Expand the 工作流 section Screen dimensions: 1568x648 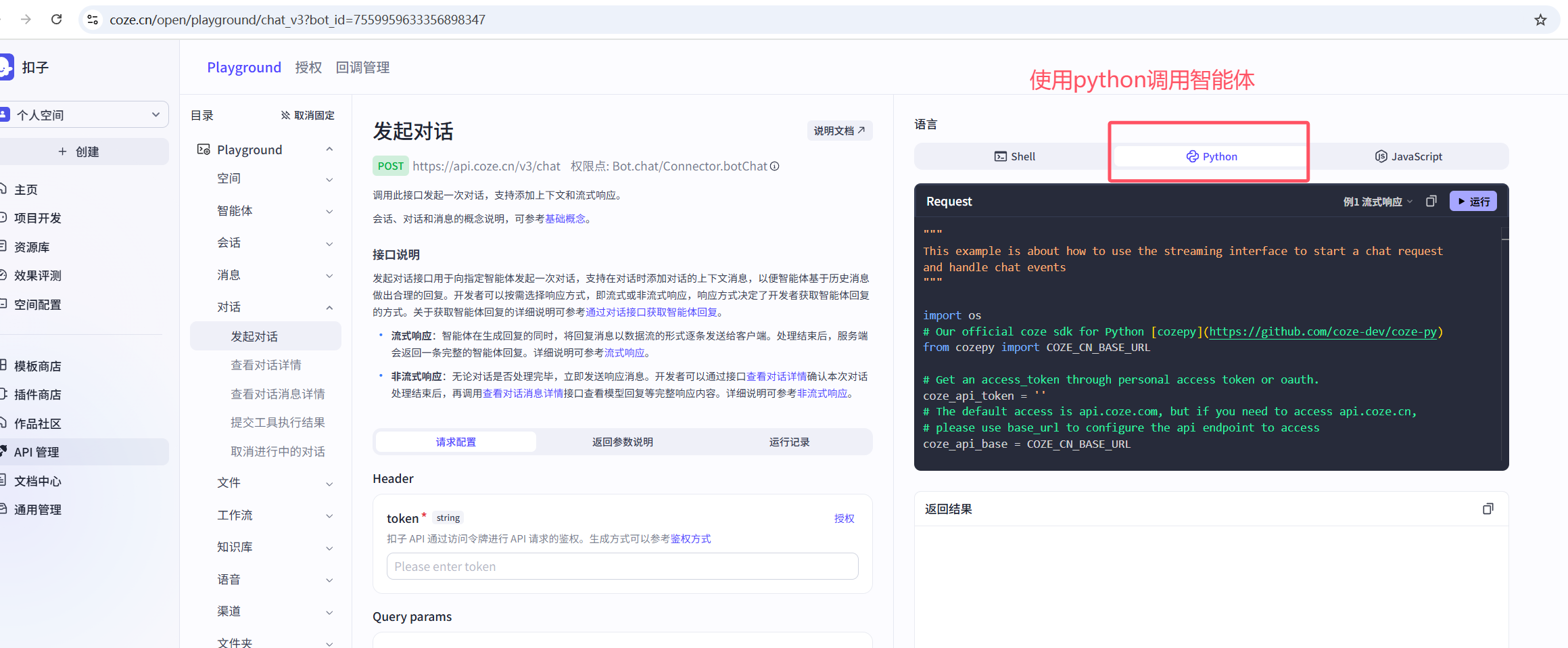pos(329,515)
